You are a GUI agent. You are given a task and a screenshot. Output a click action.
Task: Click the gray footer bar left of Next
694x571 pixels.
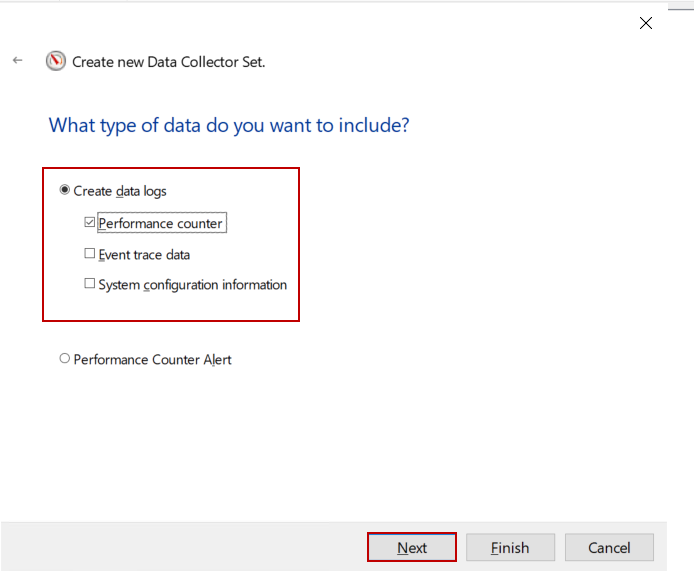(x=180, y=546)
